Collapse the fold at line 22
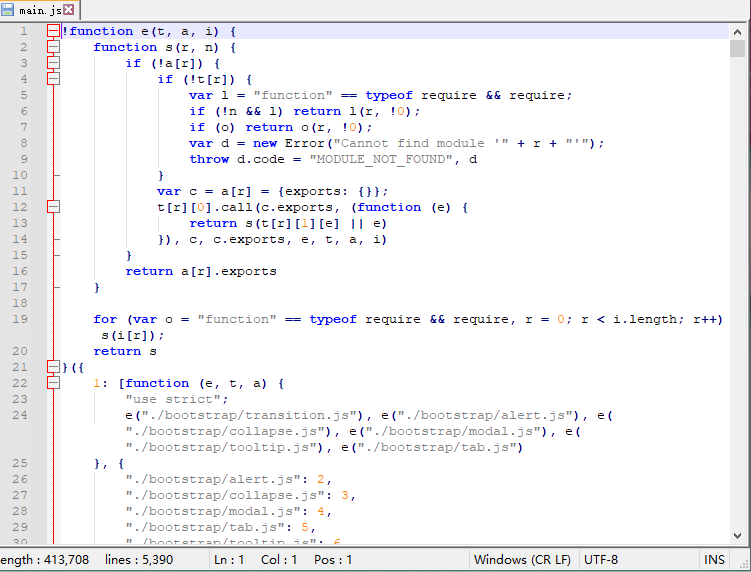The image size is (751, 572). click(x=53, y=383)
